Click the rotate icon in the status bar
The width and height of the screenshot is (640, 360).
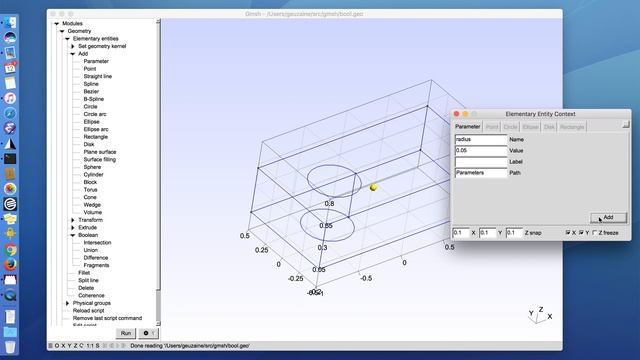coord(81,346)
